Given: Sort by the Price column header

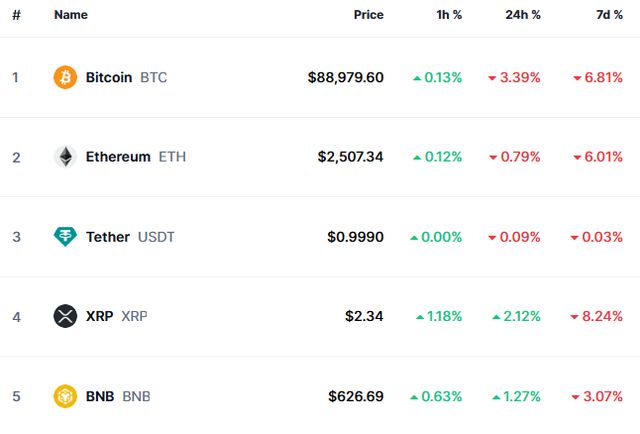Looking at the screenshot, I should click(368, 15).
